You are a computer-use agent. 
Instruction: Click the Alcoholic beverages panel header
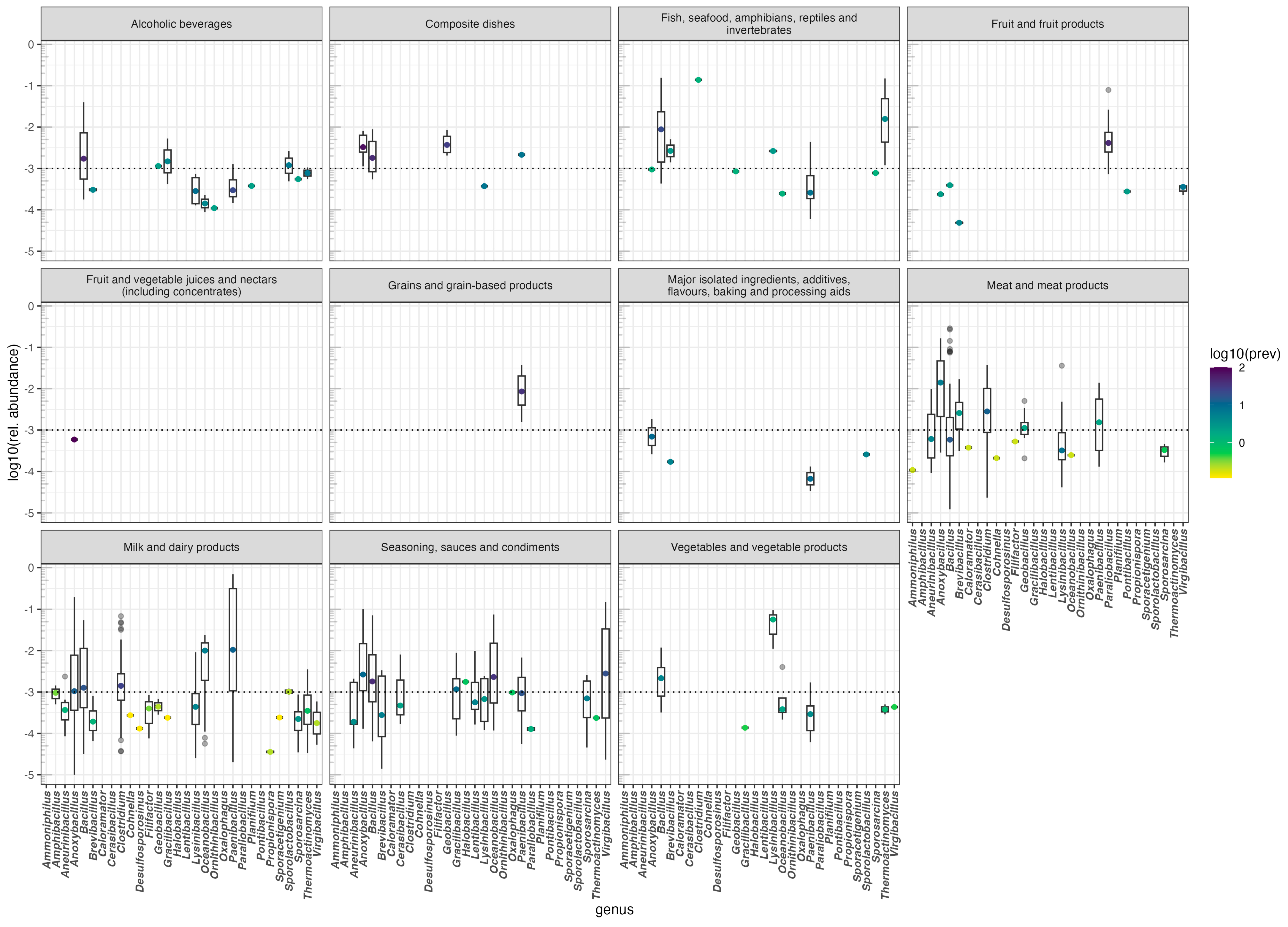[181, 24]
